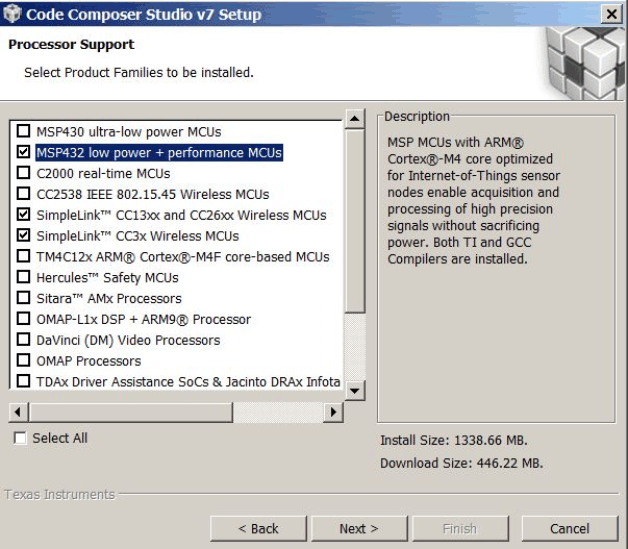Click the list's scroll down arrow

coord(354,390)
